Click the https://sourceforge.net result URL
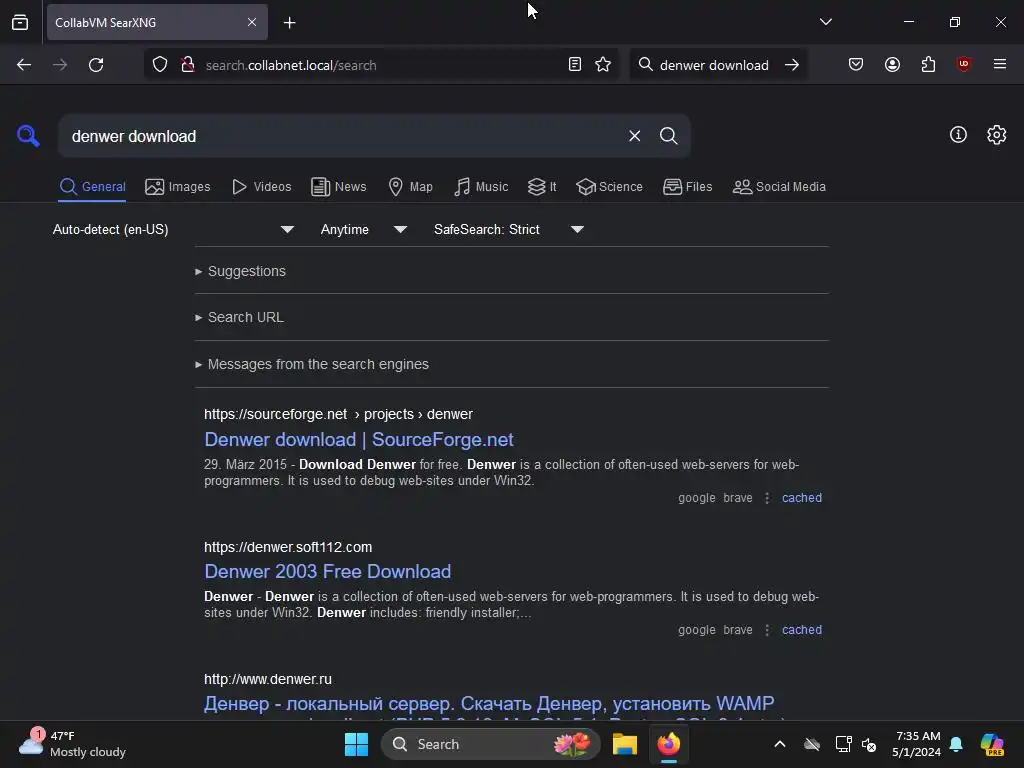 [338, 414]
